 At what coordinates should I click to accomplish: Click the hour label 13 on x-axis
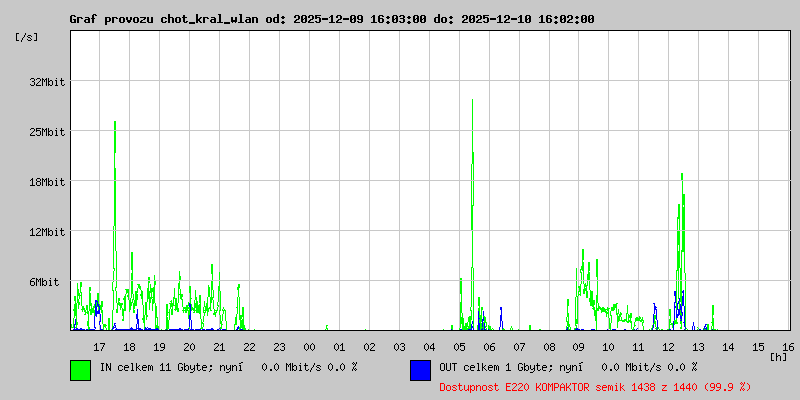point(698,347)
